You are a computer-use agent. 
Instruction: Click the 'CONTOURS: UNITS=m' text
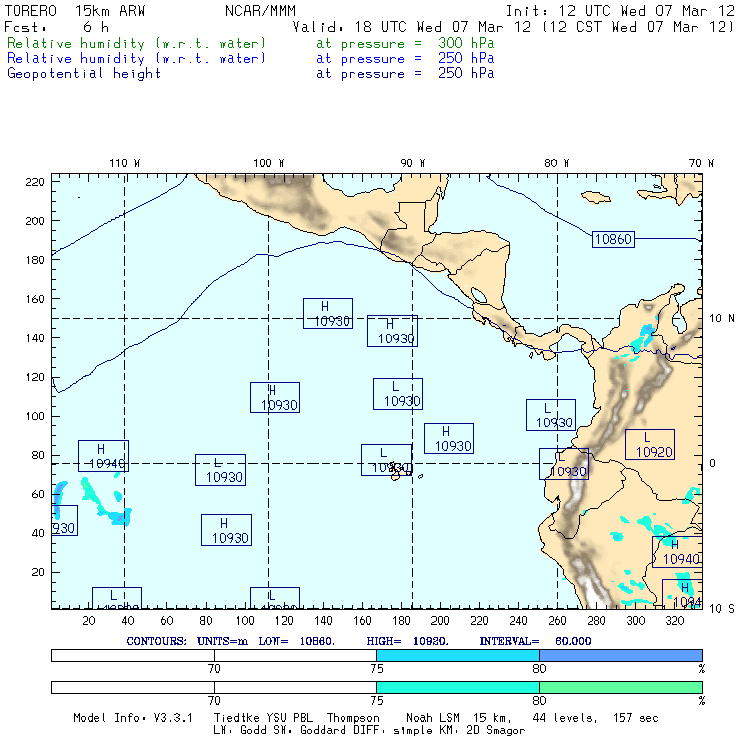pos(187,641)
